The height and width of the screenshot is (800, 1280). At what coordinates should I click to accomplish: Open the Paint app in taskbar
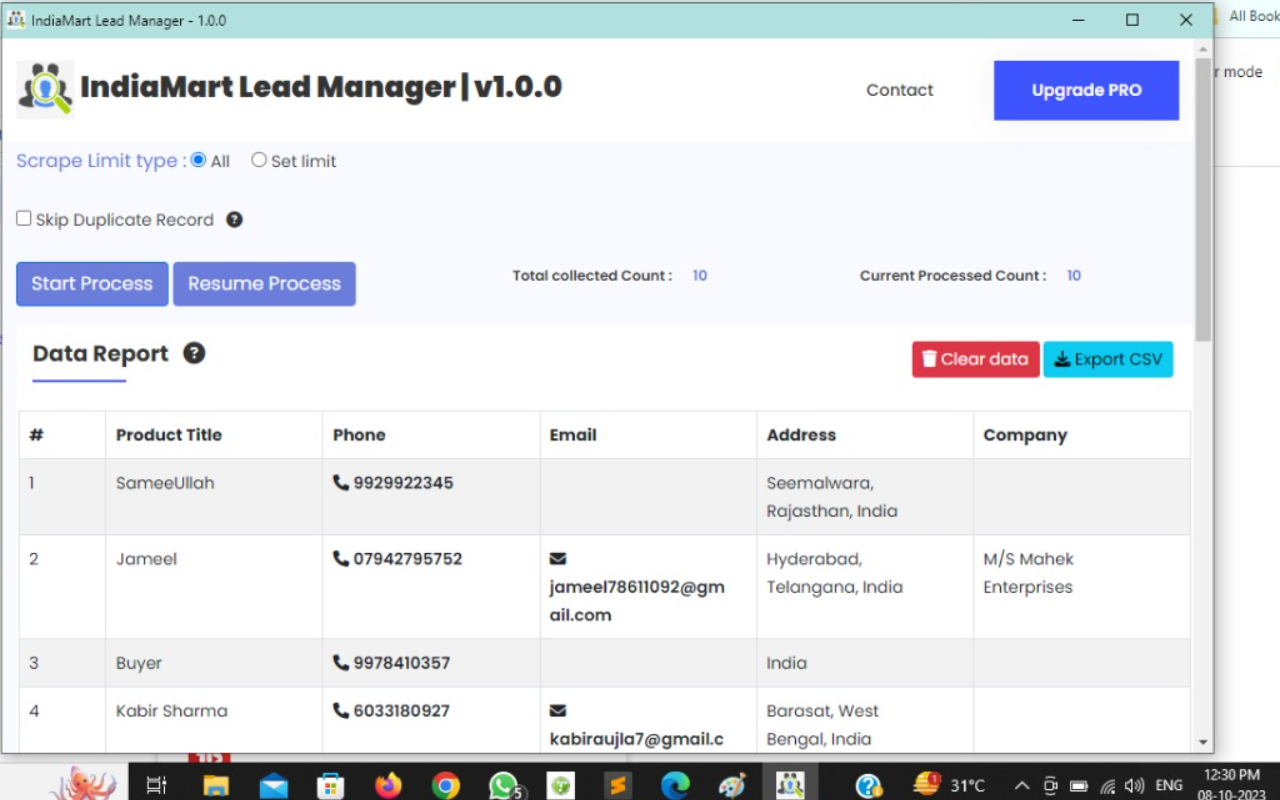click(732, 785)
